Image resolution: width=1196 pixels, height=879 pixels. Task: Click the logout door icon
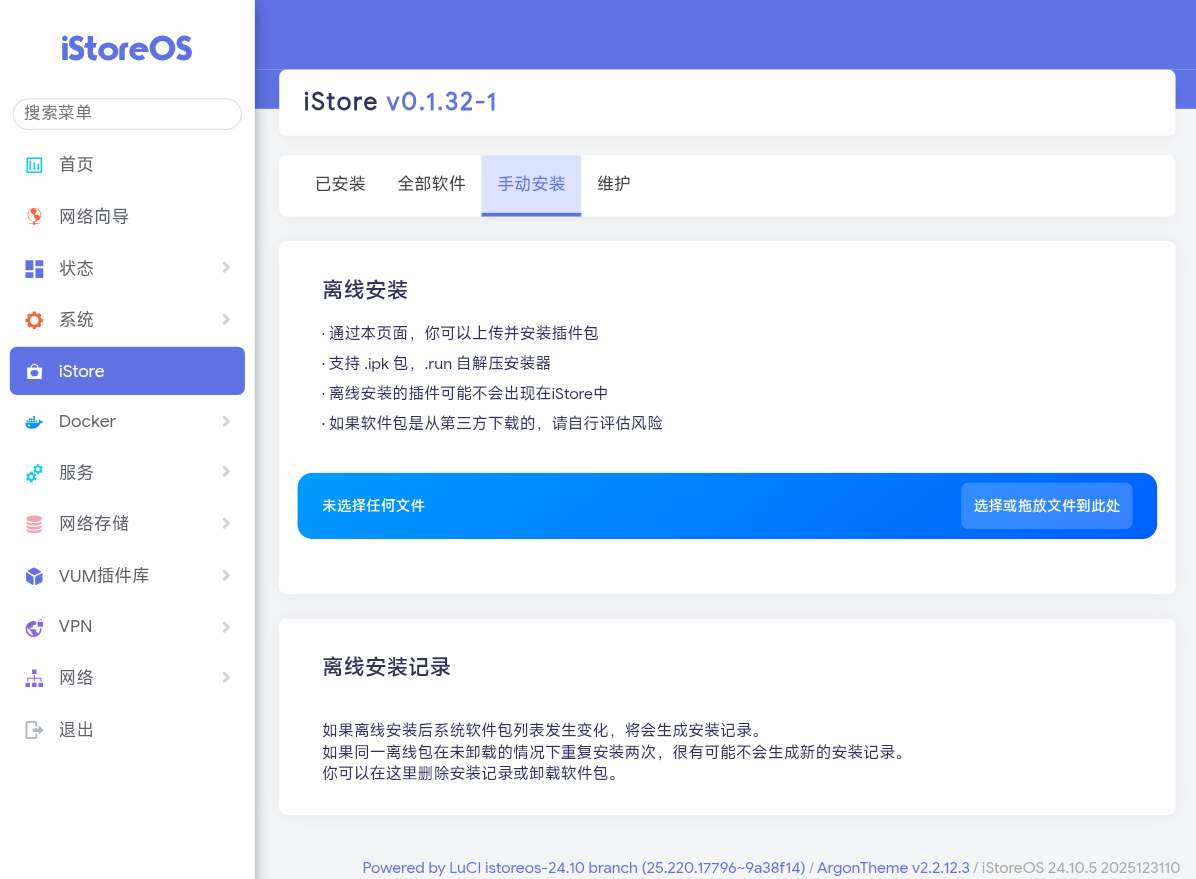pos(34,730)
